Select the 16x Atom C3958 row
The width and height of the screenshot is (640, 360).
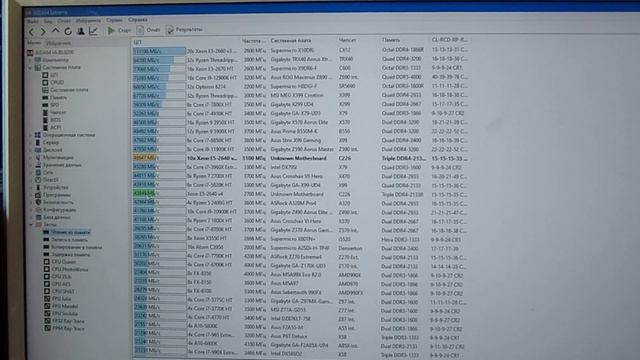[x=300, y=247]
